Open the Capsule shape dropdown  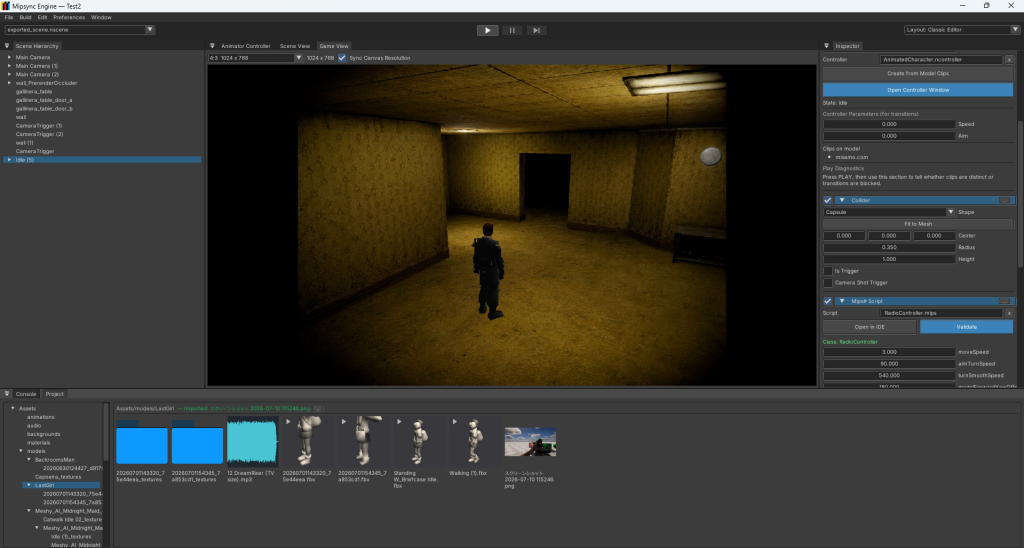tap(889, 212)
